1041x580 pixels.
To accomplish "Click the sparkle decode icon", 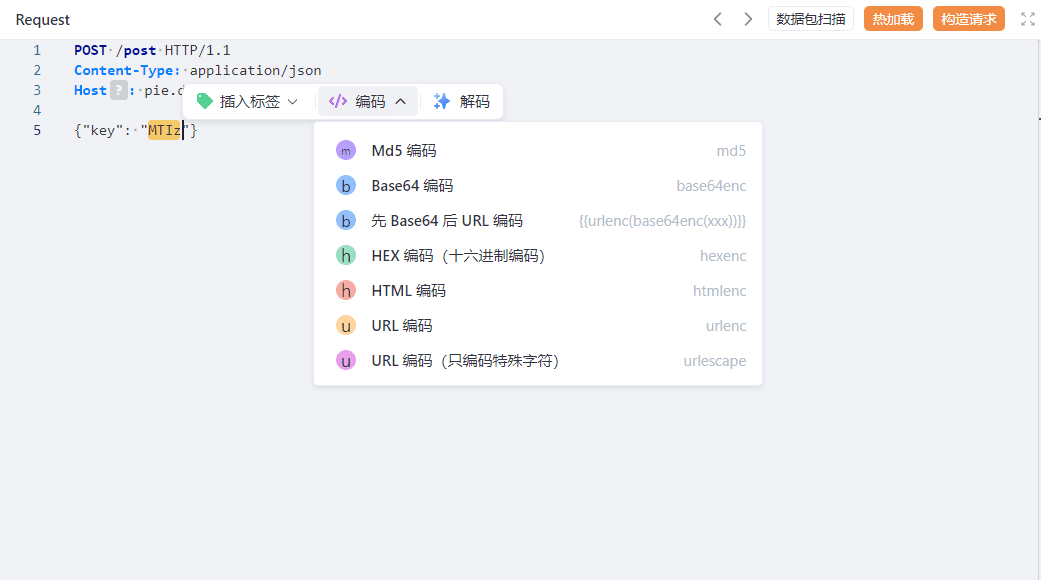I will [x=442, y=101].
